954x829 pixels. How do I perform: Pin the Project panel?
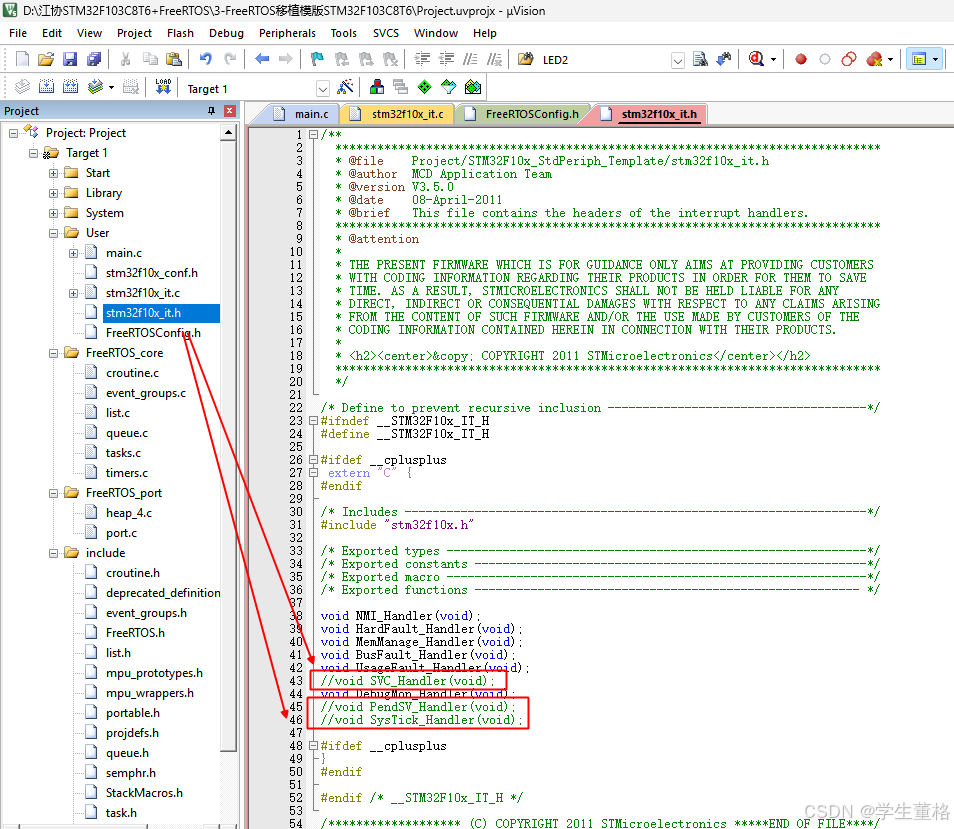coord(211,111)
